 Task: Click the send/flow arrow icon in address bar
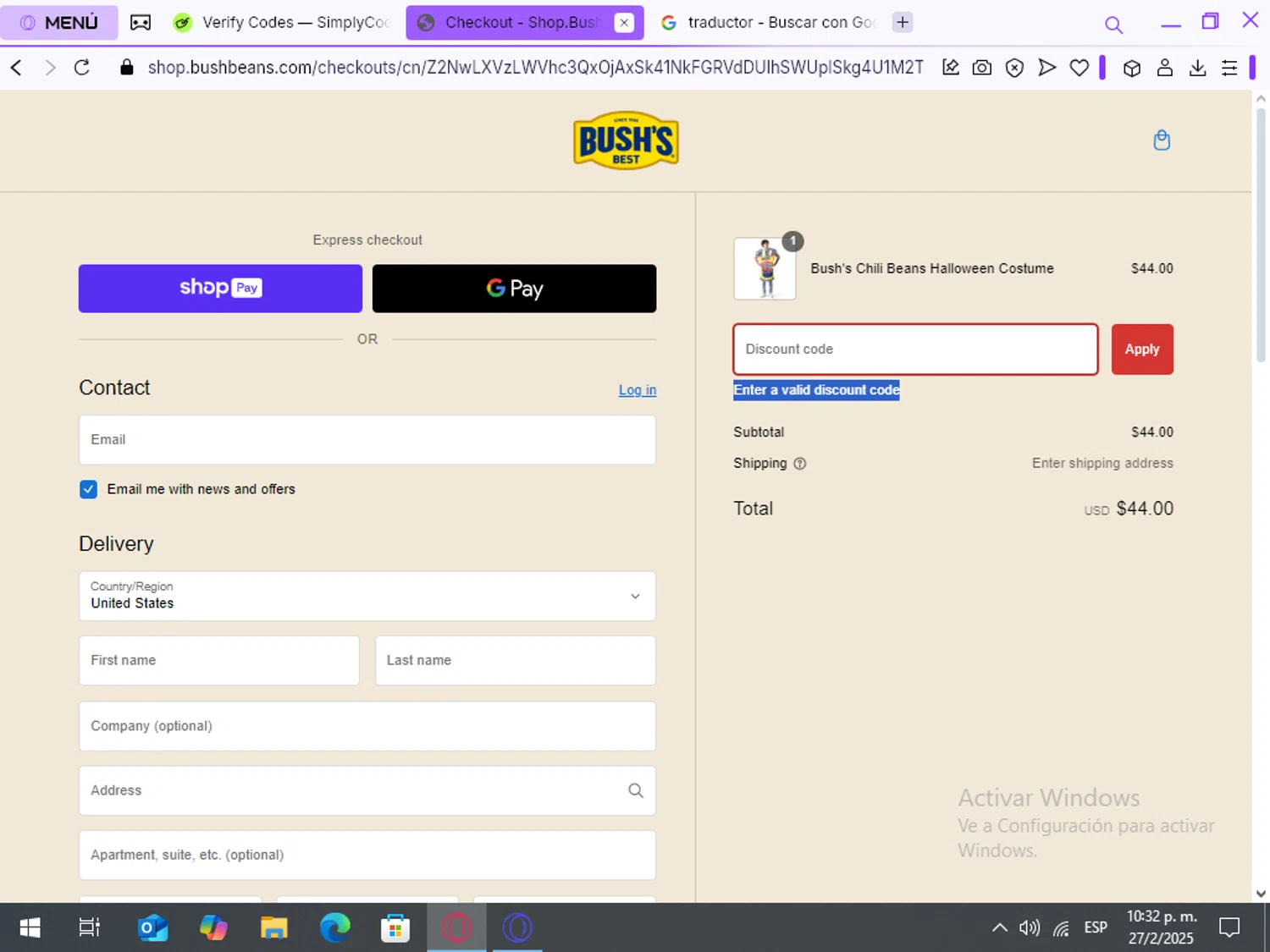pyautogui.click(x=1047, y=68)
